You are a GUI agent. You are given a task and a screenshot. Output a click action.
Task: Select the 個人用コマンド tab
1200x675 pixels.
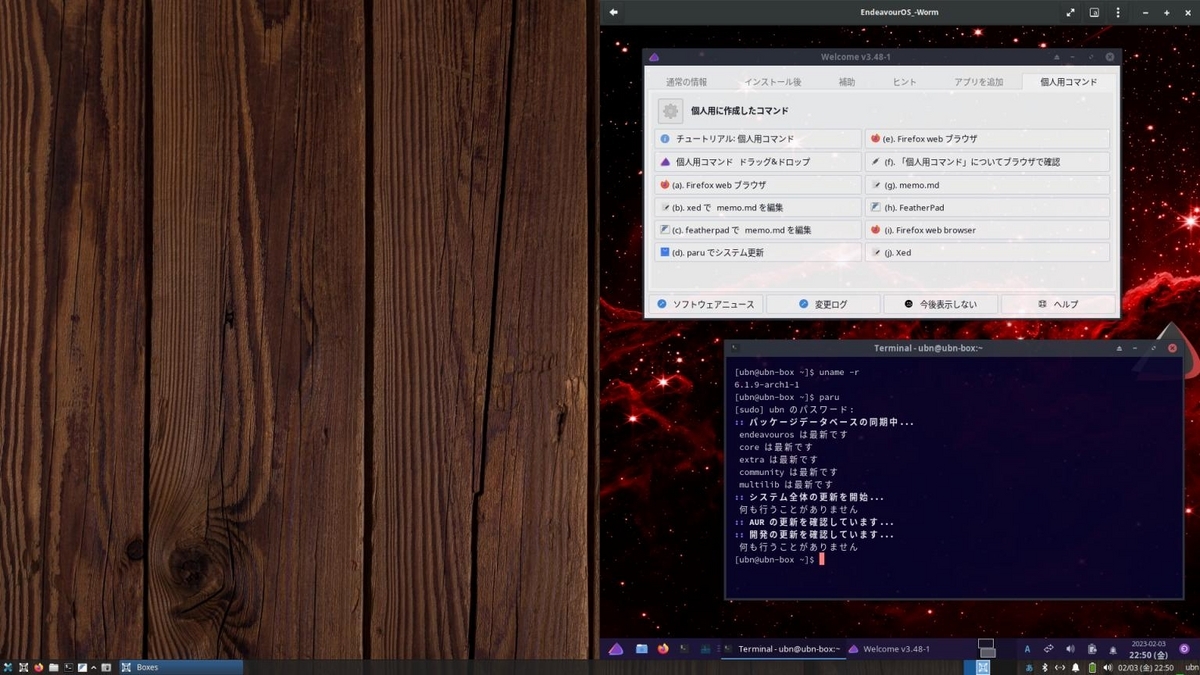1068,82
